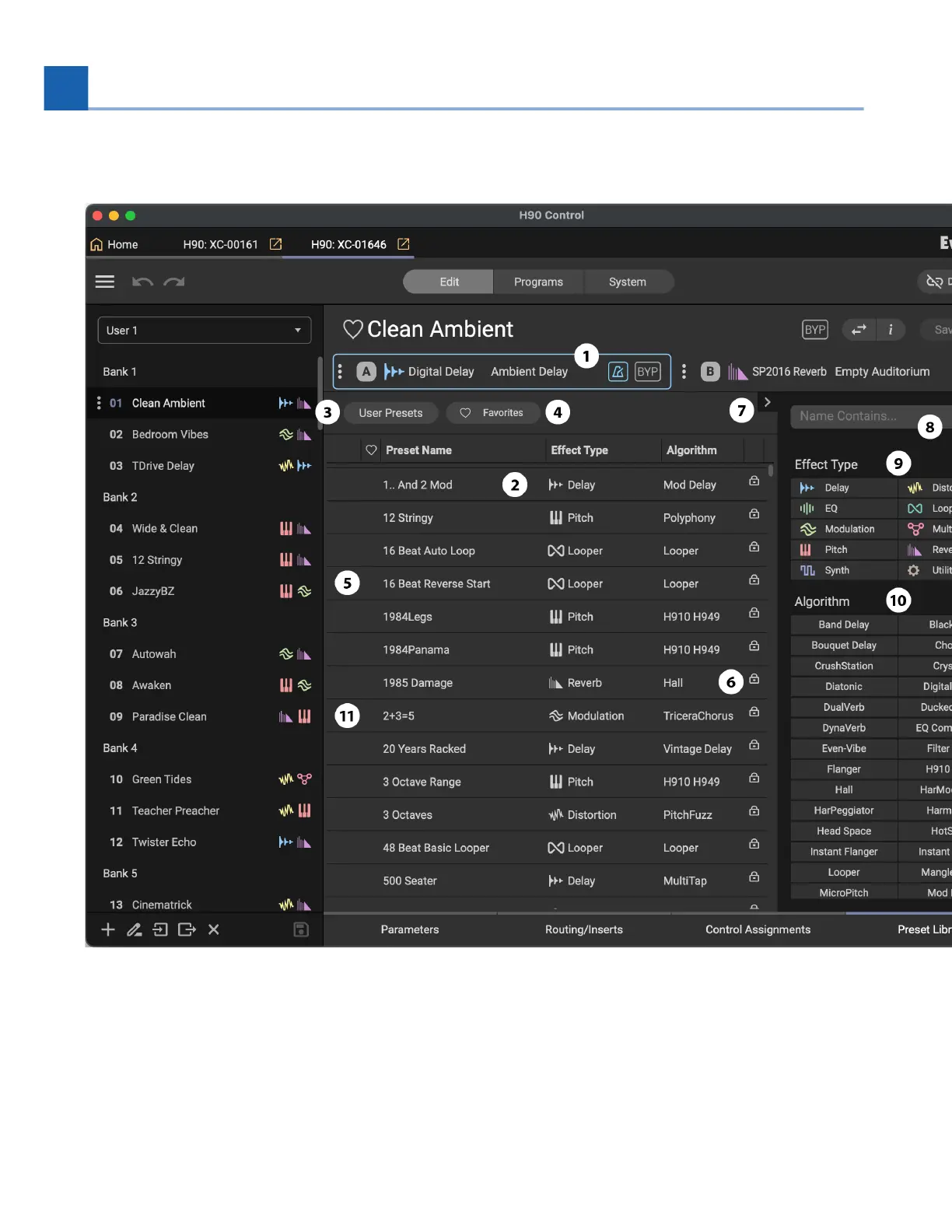Select 2+3=5 preset row
The width and height of the screenshot is (952, 1232).
(547, 716)
